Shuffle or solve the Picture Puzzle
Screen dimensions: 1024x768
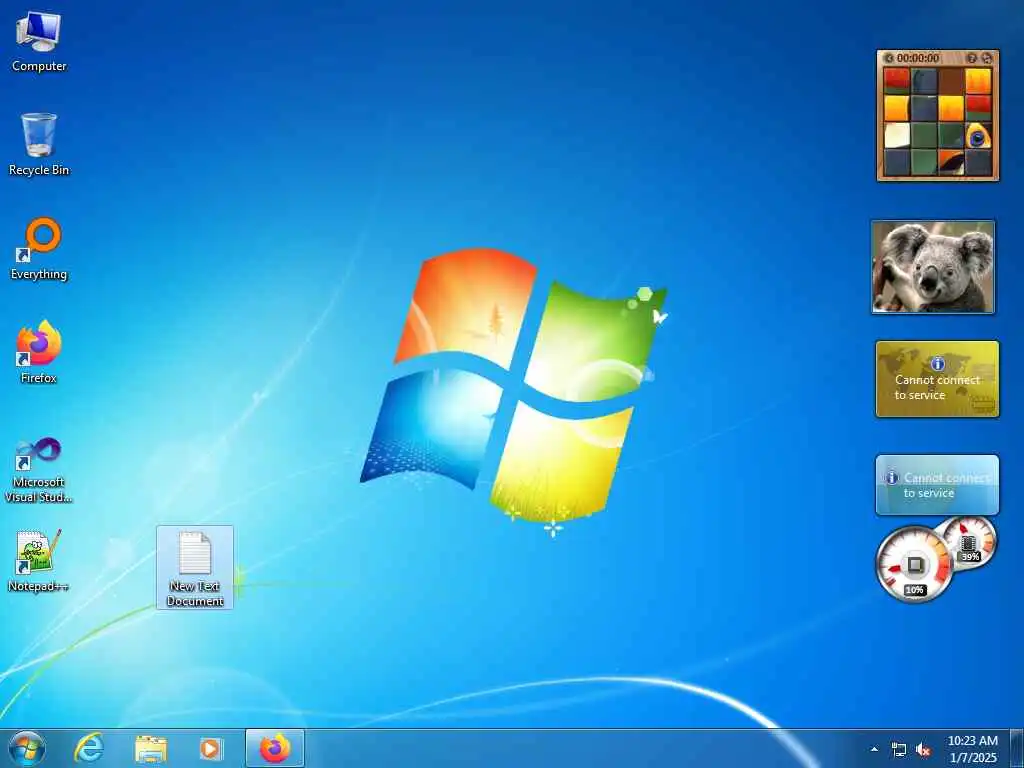[x=987, y=58]
